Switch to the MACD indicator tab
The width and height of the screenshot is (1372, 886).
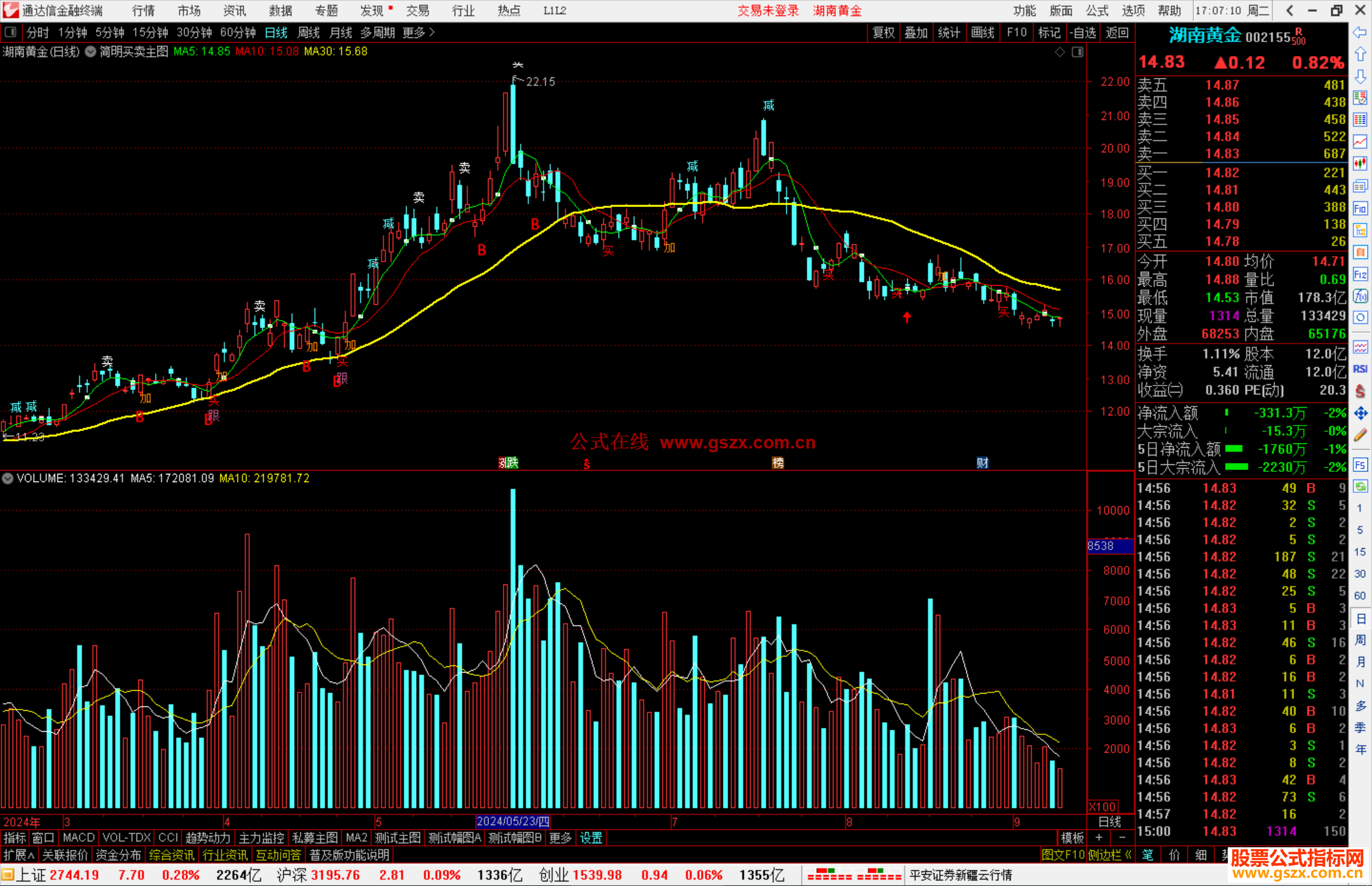point(78,838)
